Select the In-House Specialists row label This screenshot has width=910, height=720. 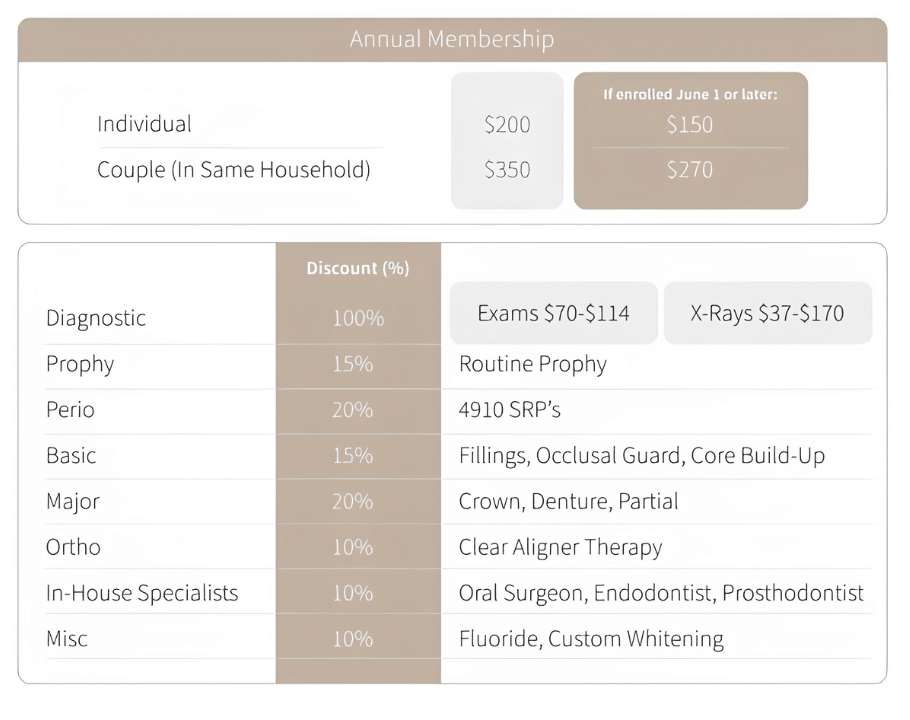(142, 593)
